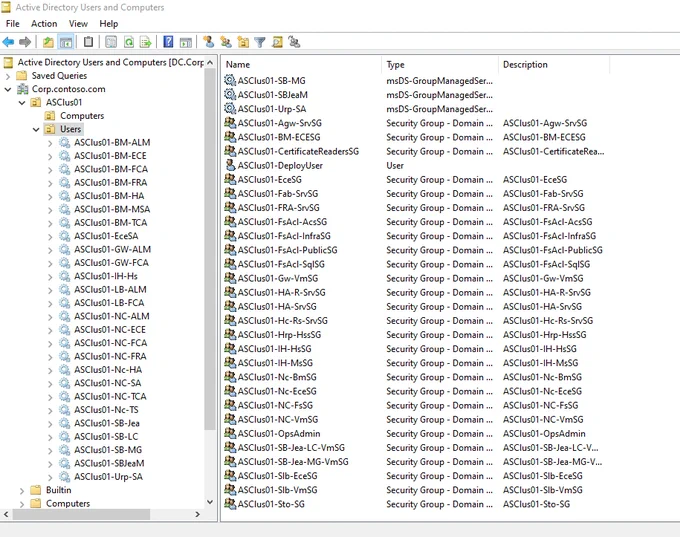
Task: Expand the ASClus01-Urp-SA tree node
Action: tap(50, 477)
